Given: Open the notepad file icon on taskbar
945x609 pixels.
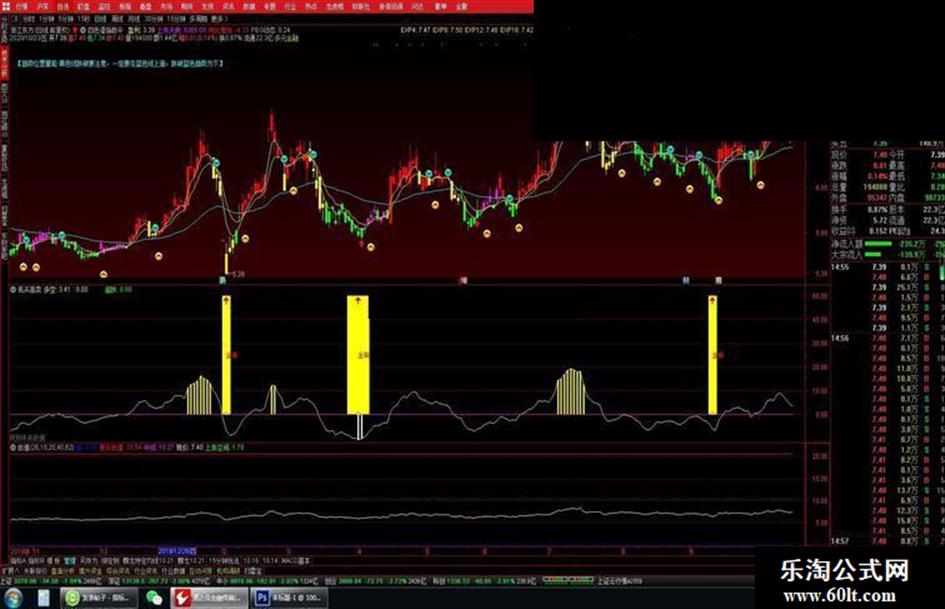Looking at the screenshot, I should pyautogui.click(x=43, y=598).
